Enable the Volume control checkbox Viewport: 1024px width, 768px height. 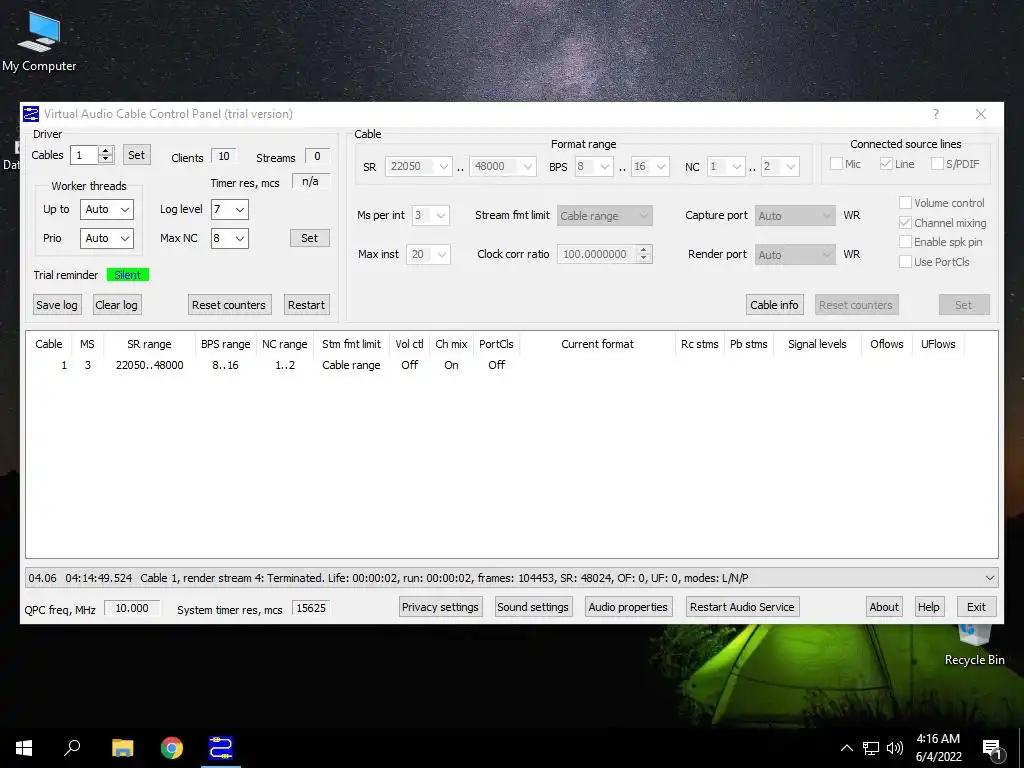pyautogui.click(x=905, y=202)
